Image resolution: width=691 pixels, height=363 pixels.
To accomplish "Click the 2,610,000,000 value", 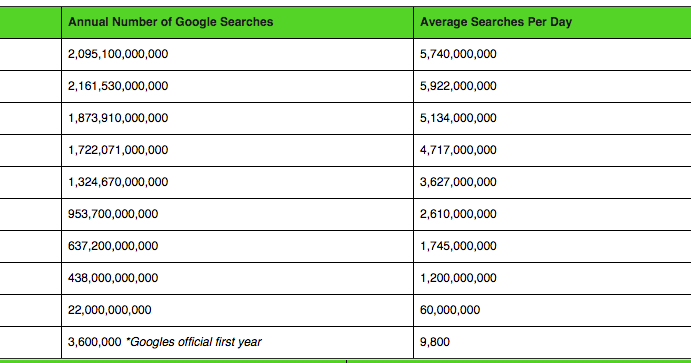I will click(458, 214).
